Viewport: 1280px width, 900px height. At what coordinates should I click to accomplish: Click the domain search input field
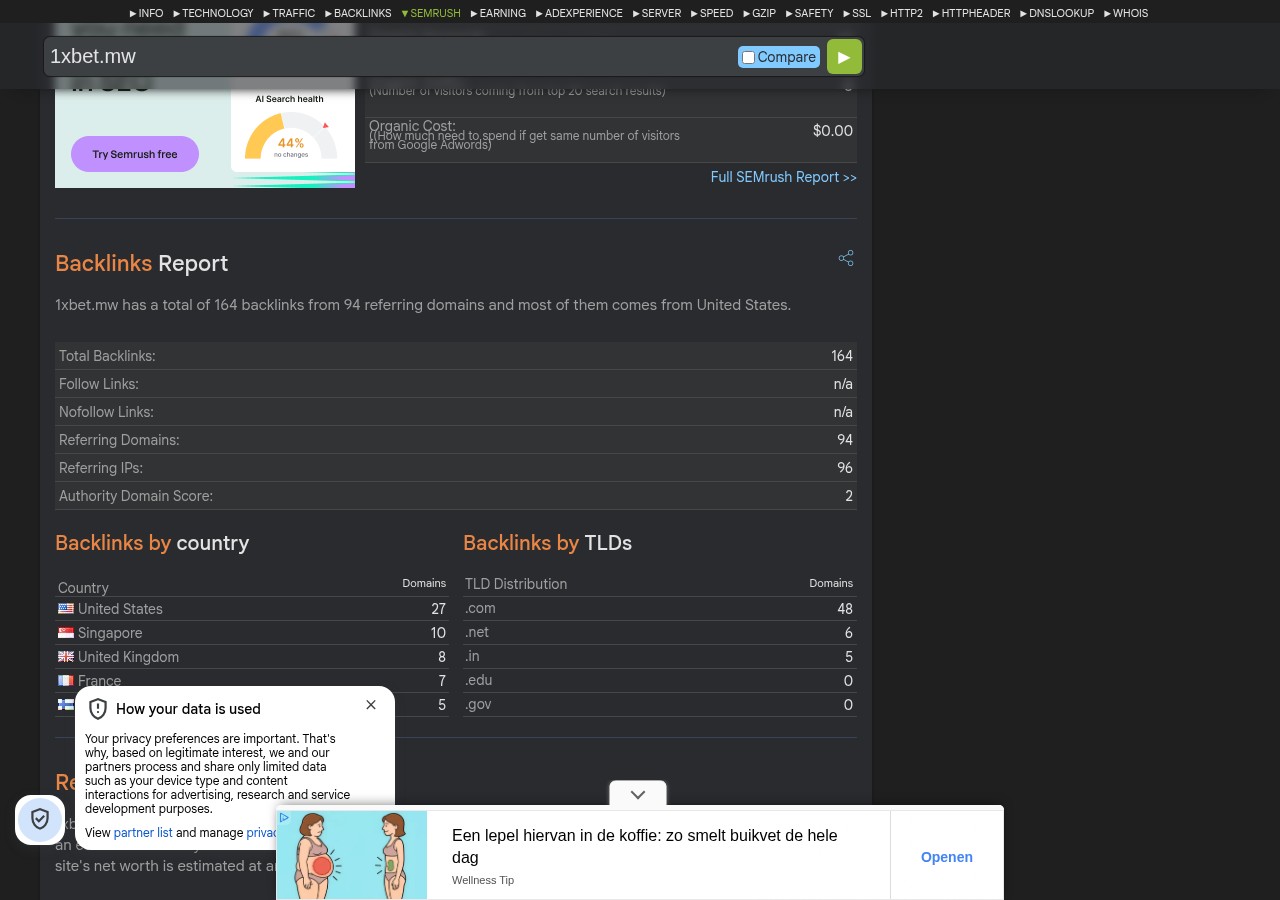(x=390, y=57)
